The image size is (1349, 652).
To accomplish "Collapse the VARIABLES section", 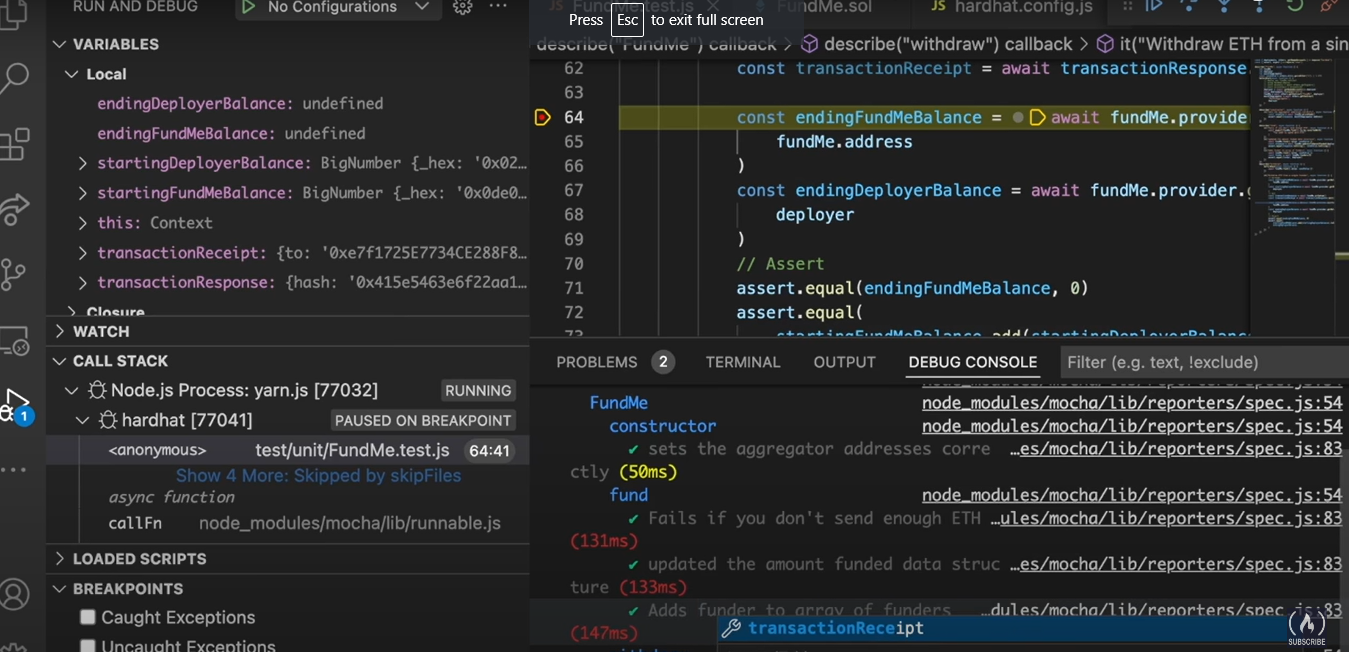I will [59, 44].
